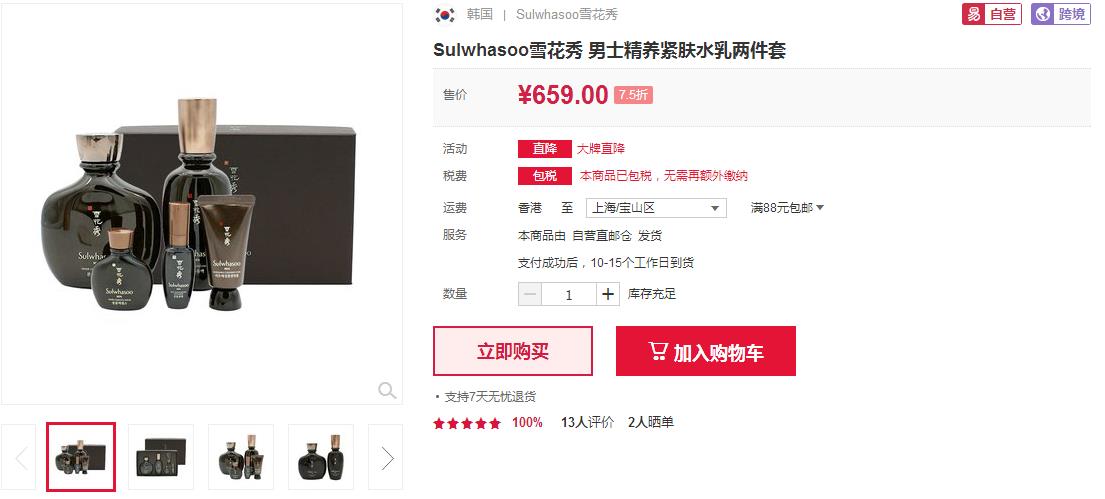The width and height of the screenshot is (1105, 499).
Task: Increase quantity with the plus button
Action: pyautogui.click(x=607, y=295)
